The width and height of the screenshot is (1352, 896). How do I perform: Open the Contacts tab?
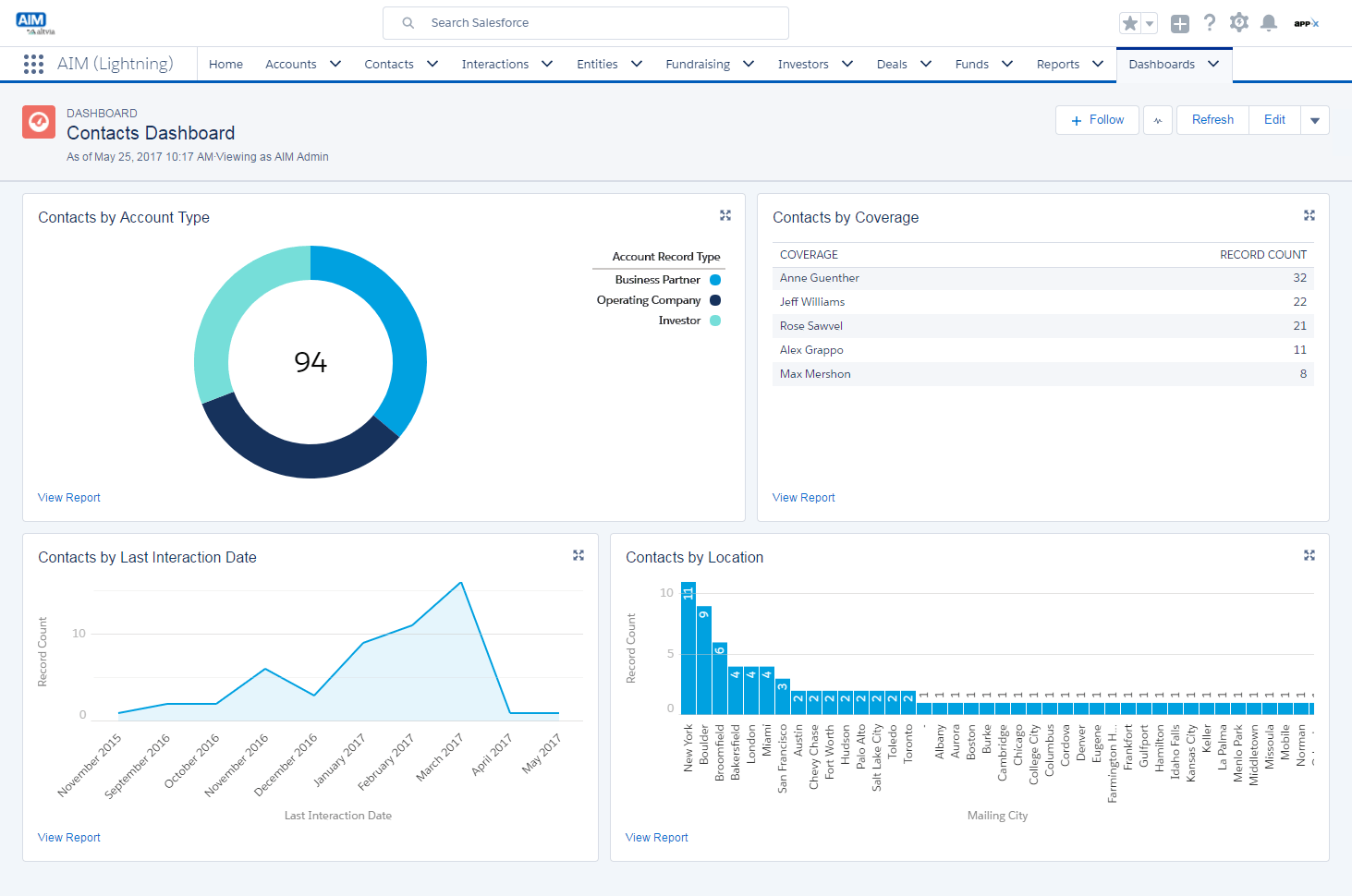tap(389, 64)
